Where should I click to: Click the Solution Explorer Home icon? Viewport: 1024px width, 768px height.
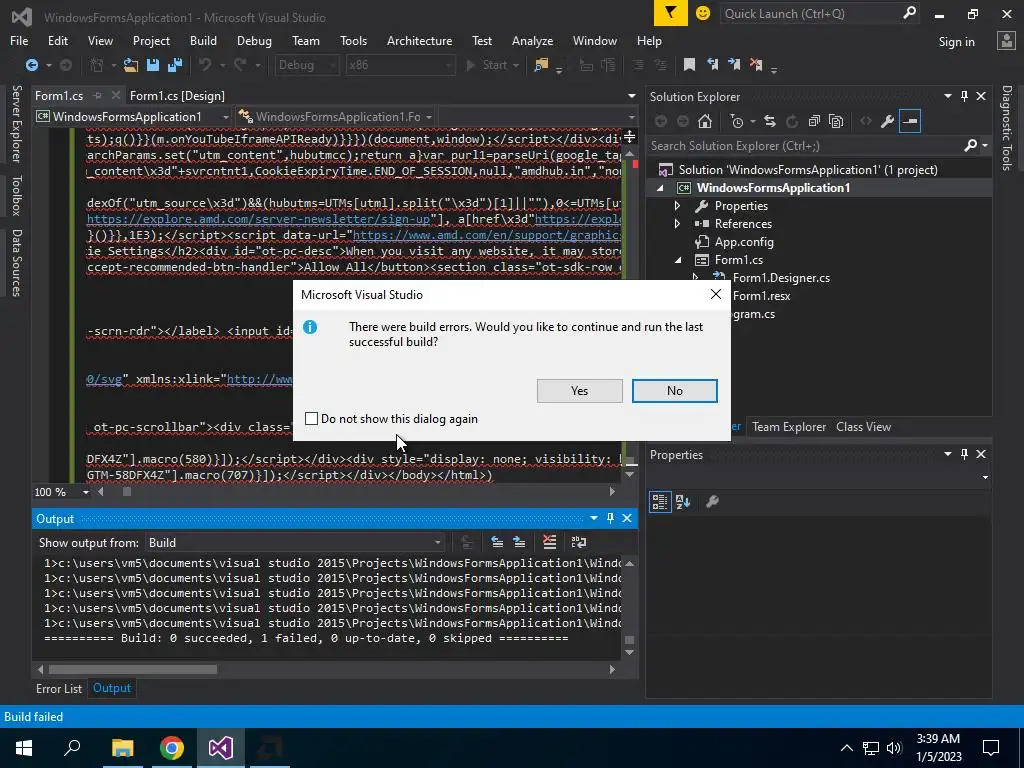pyautogui.click(x=705, y=121)
